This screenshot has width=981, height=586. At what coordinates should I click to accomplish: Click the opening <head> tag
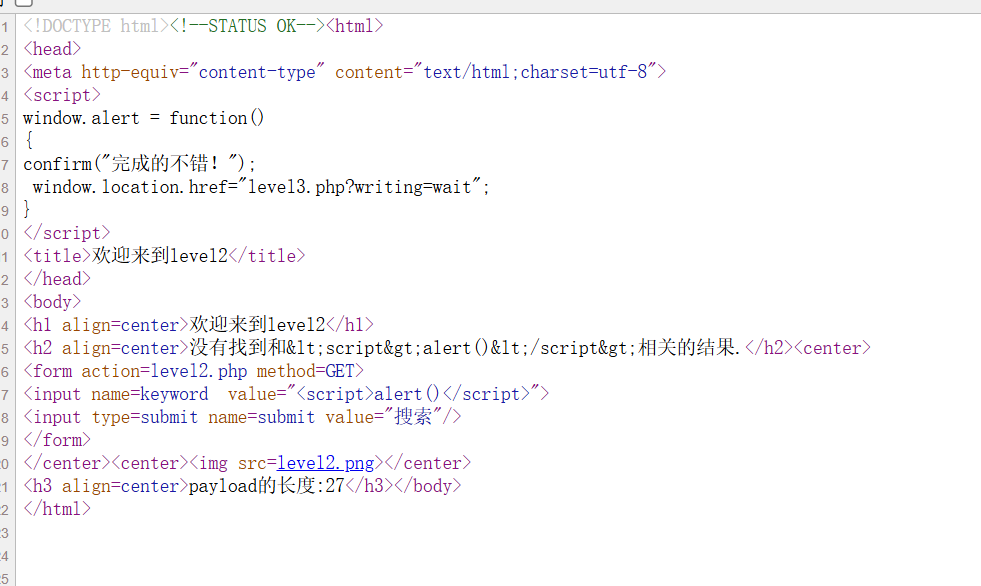[52, 49]
